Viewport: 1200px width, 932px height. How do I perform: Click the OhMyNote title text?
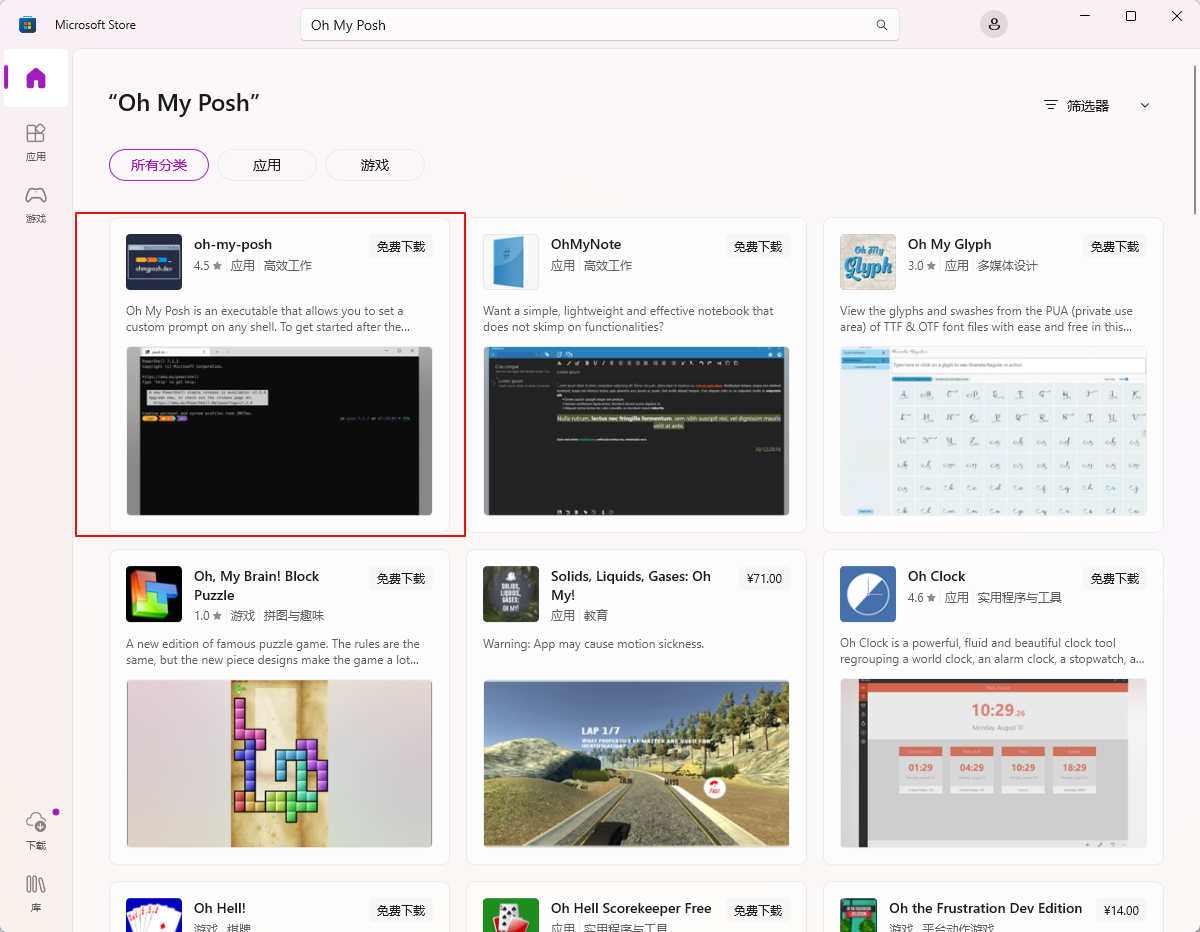pyautogui.click(x=586, y=244)
